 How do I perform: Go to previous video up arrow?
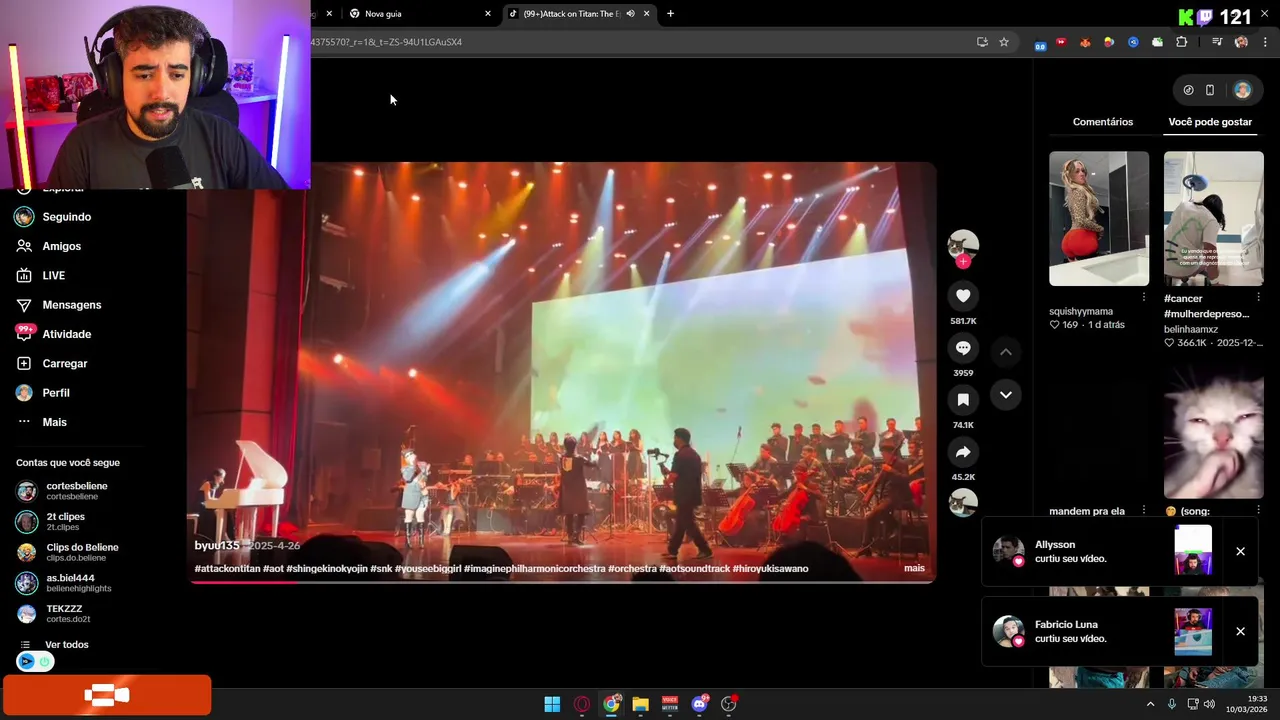pos(1006,352)
